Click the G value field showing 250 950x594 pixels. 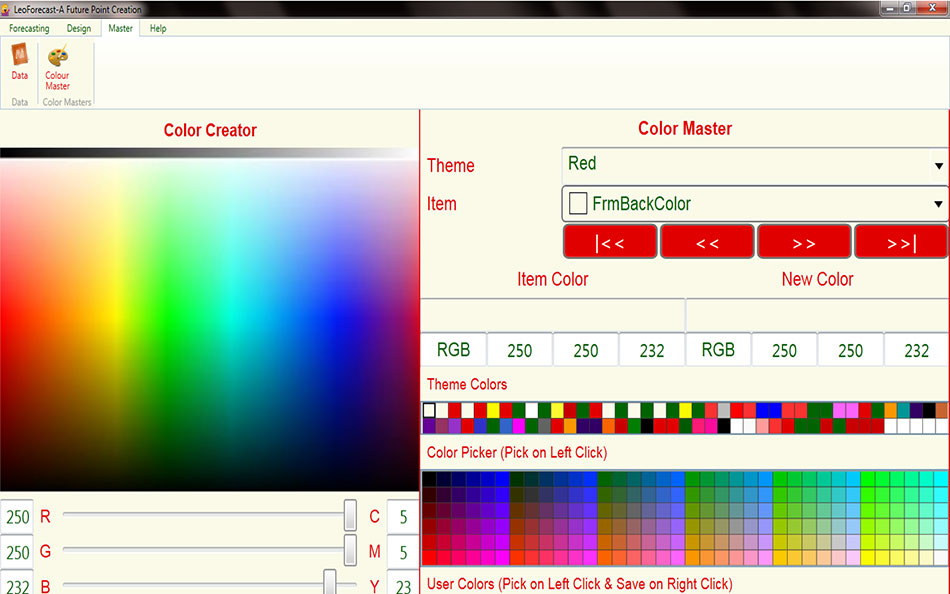tap(18, 552)
